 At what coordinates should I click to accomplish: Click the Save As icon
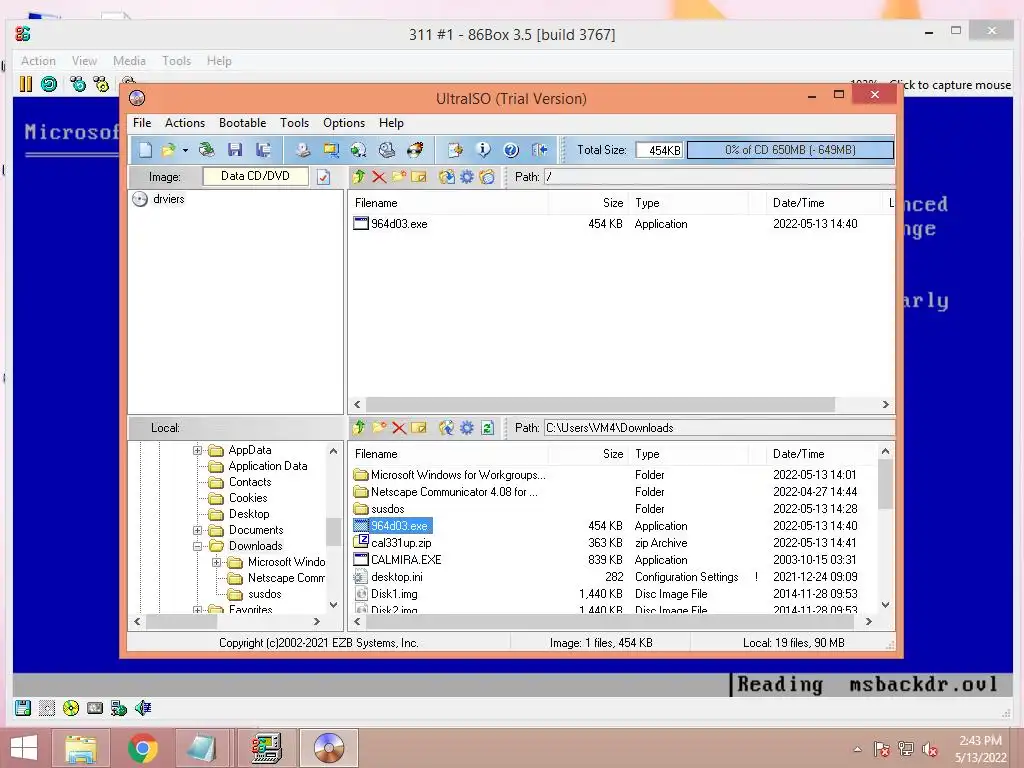pos(263,150)
